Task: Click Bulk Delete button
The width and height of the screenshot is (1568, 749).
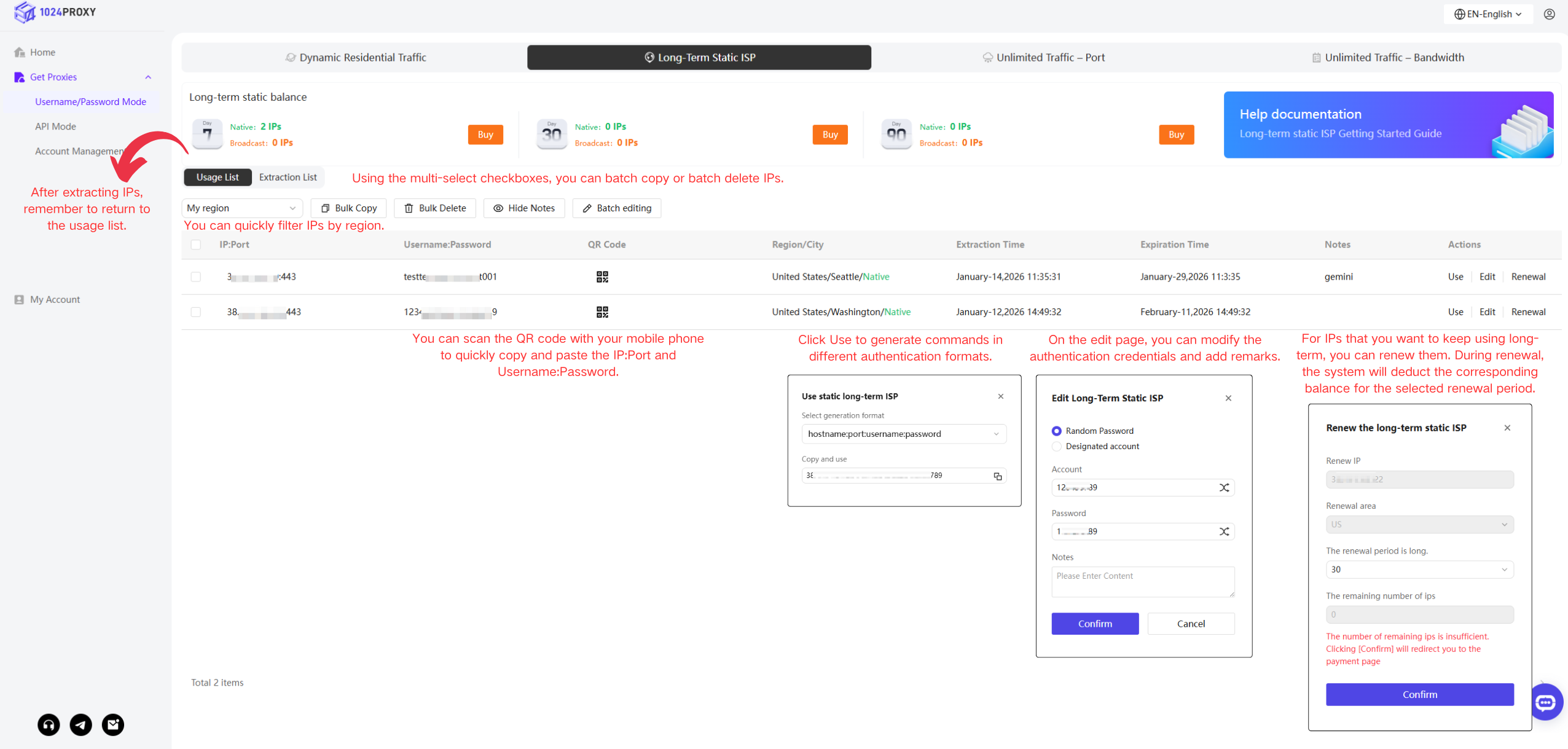Action: tap(435, 208)
